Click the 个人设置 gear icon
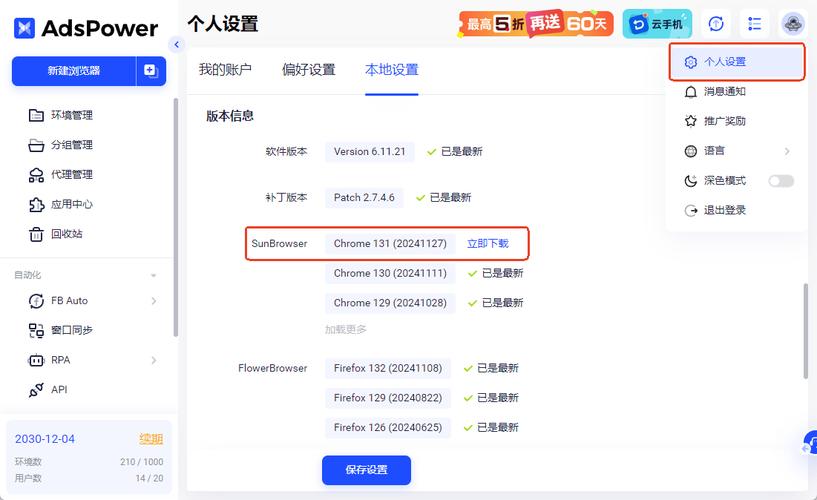This screenshot has width=817, height=500. [x=690, y=62]
